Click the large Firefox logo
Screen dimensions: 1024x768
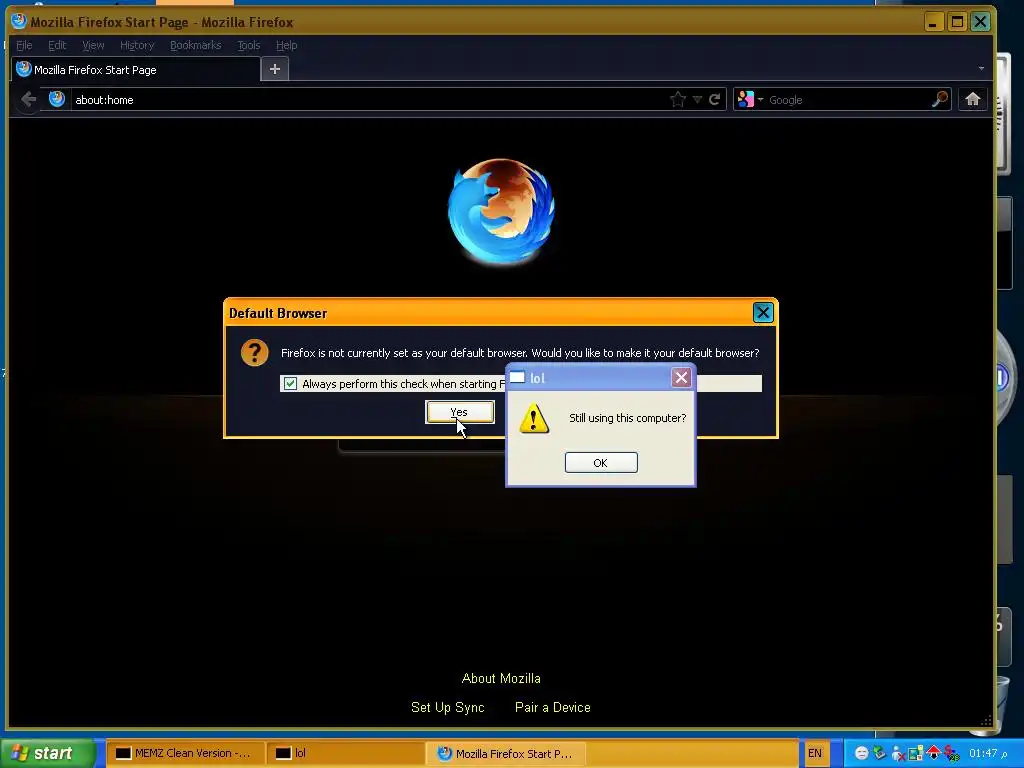tap(501, 212)
